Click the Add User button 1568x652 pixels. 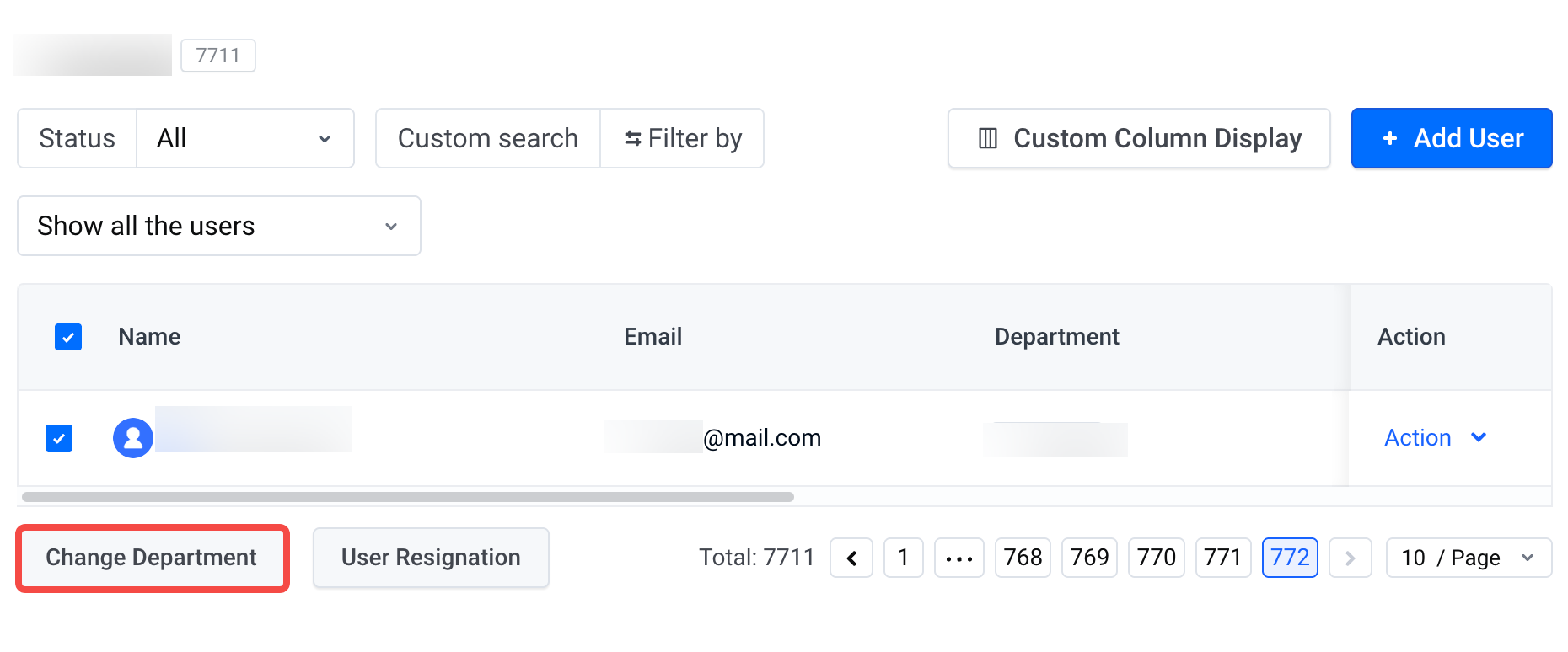(1452, 138)
